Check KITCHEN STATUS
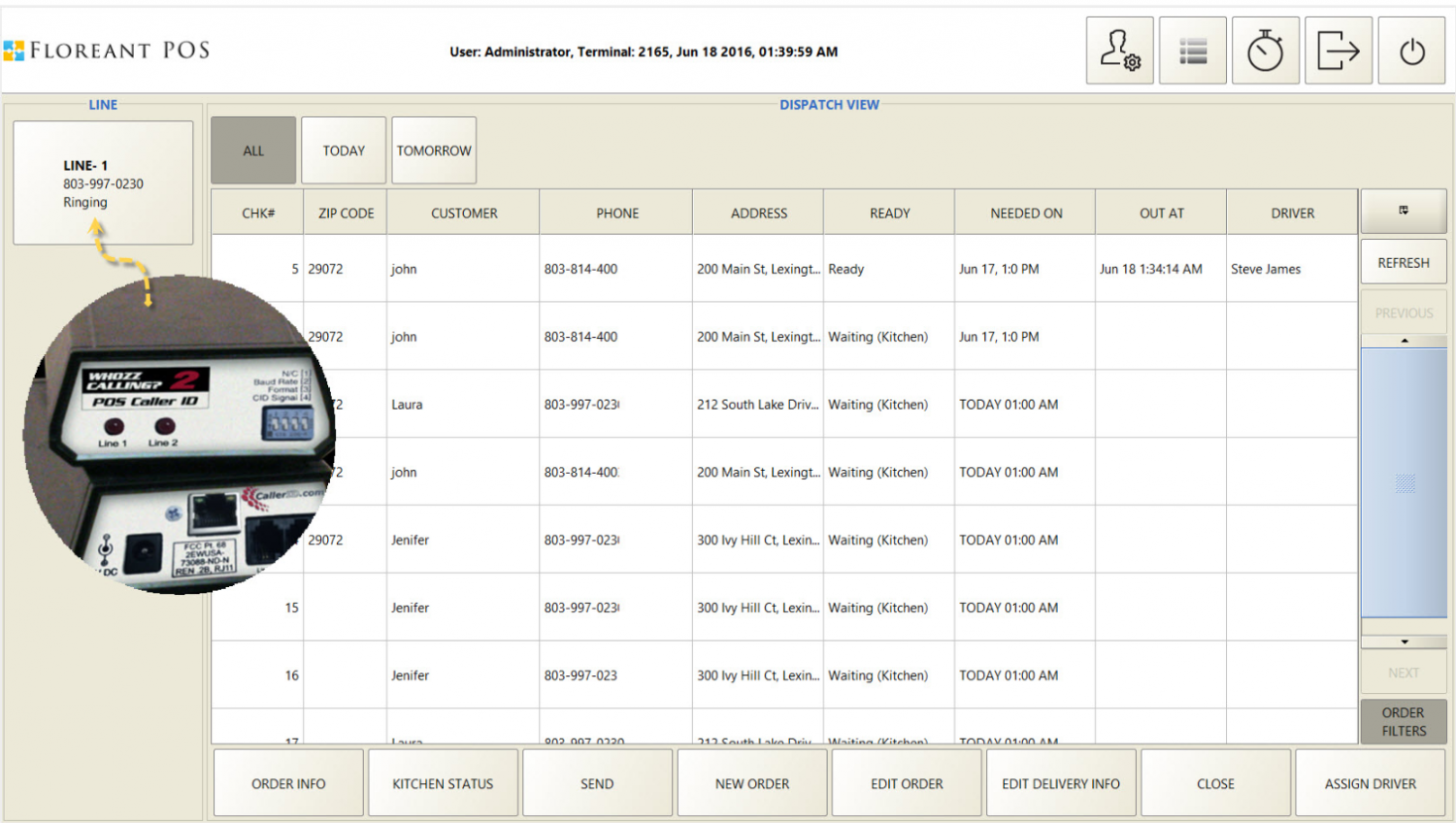Viewport: 1456px width, 823px height. click(443, 782)
